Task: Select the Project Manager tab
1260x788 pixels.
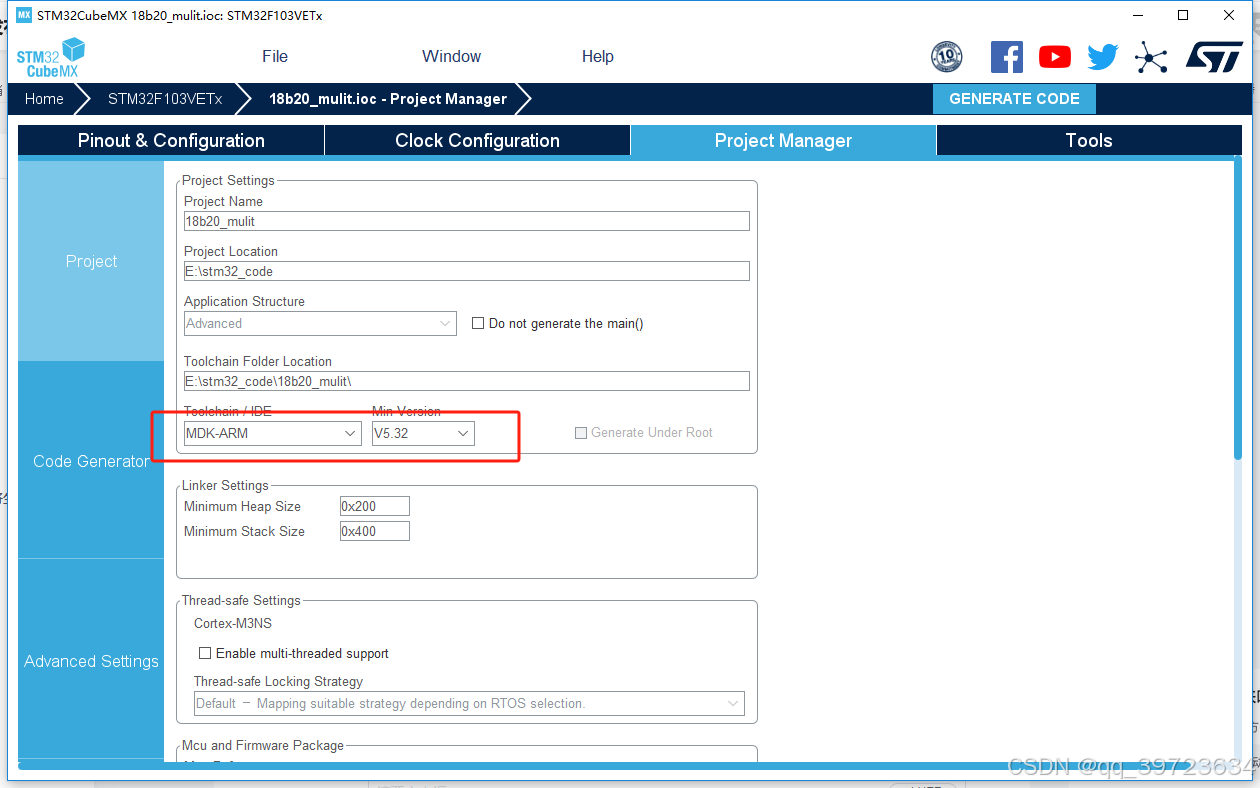Action: pyautogui.click(x=783, y=141)
